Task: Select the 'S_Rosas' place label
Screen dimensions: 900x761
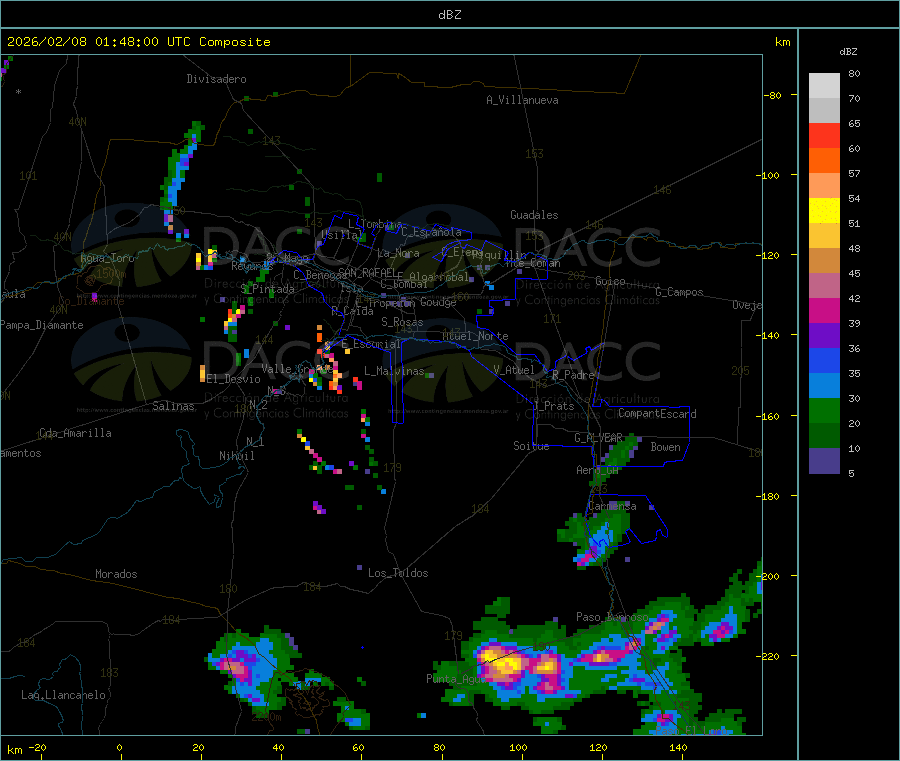Action: (x=402, y=322)
